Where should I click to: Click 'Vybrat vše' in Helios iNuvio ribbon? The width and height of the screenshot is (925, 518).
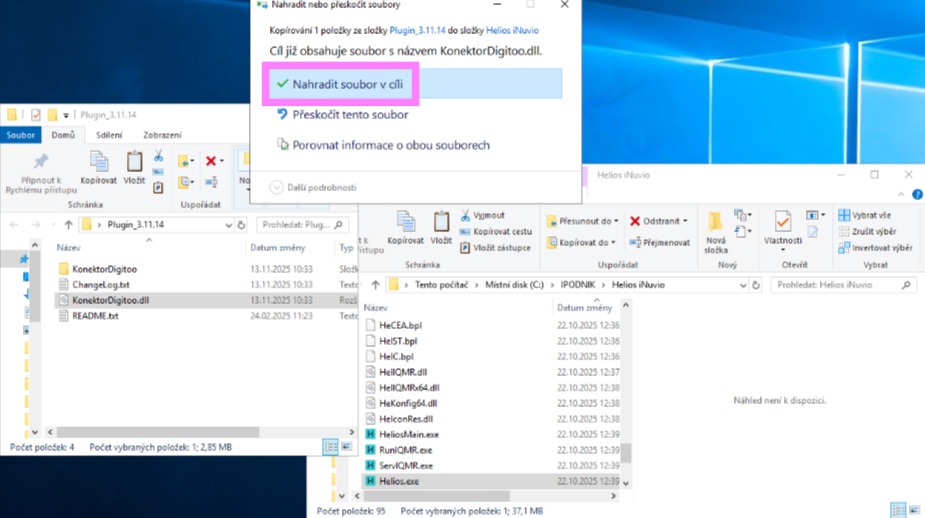point(865,215)
